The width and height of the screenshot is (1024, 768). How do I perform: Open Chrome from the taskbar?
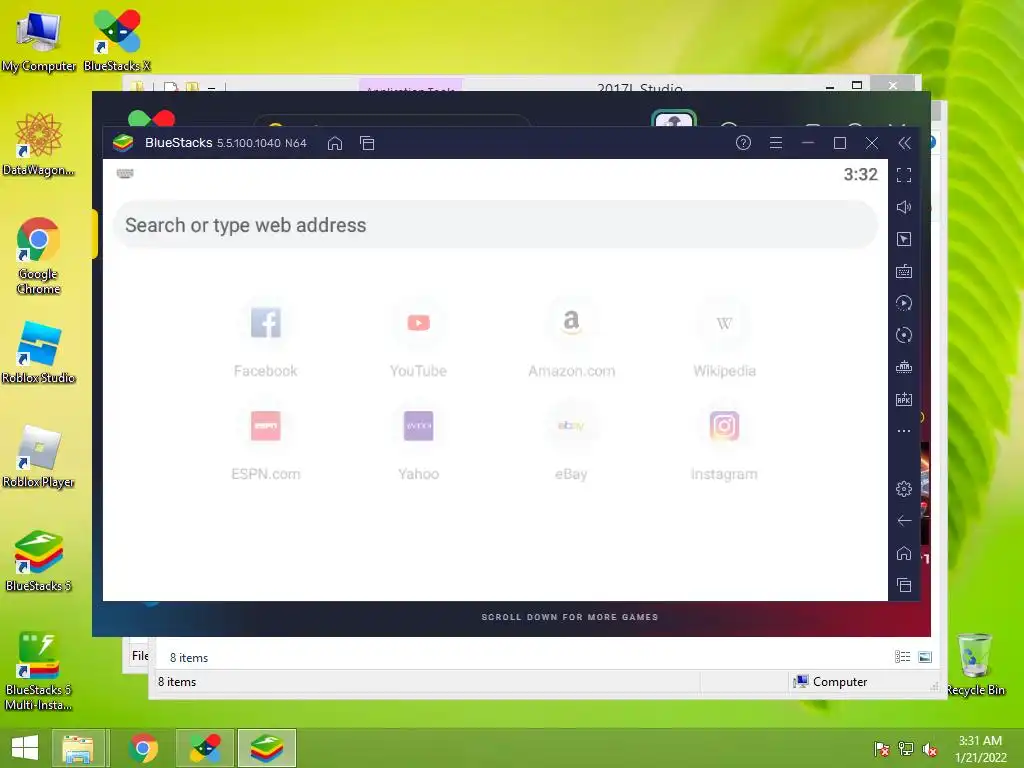click(x=144, y=748)
